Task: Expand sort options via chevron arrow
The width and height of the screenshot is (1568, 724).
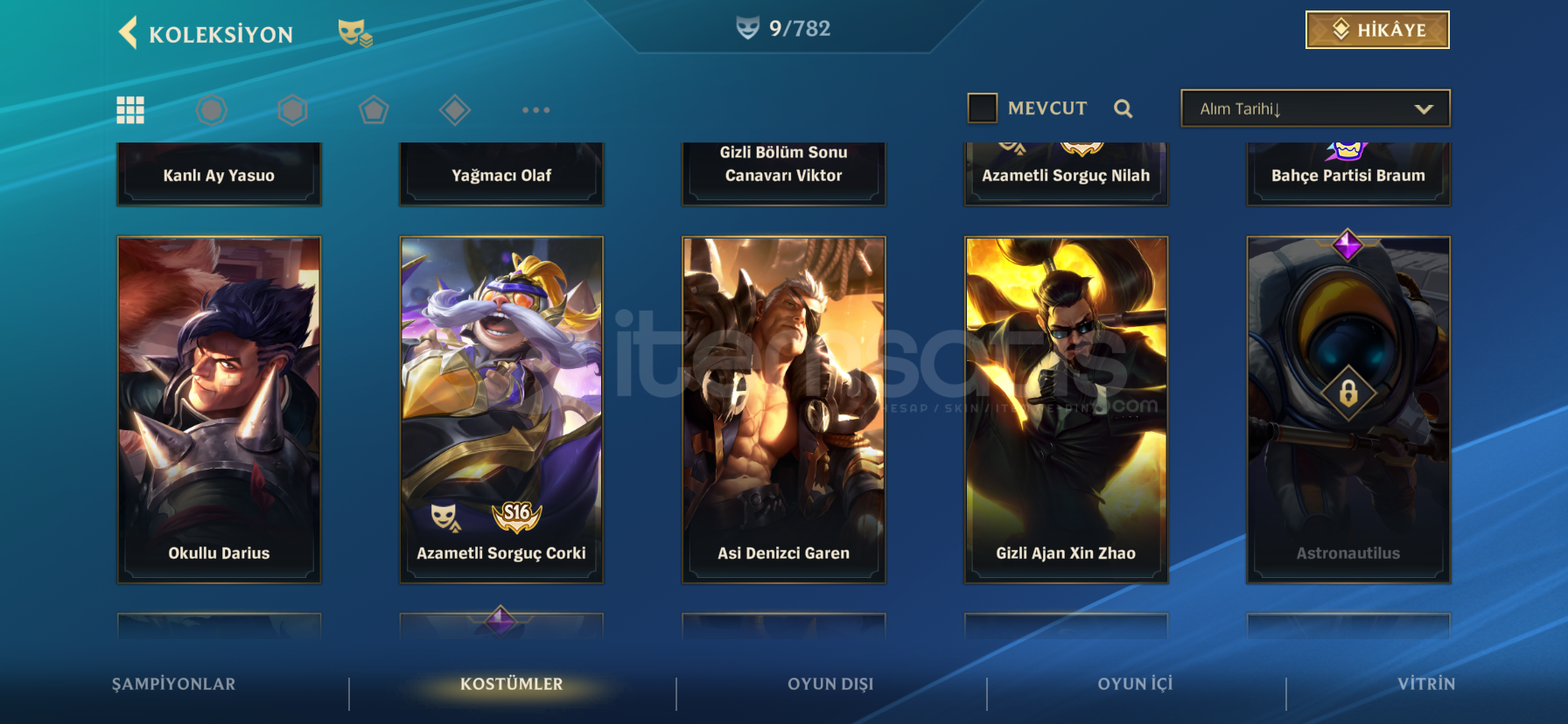Action: point(1424,109)
